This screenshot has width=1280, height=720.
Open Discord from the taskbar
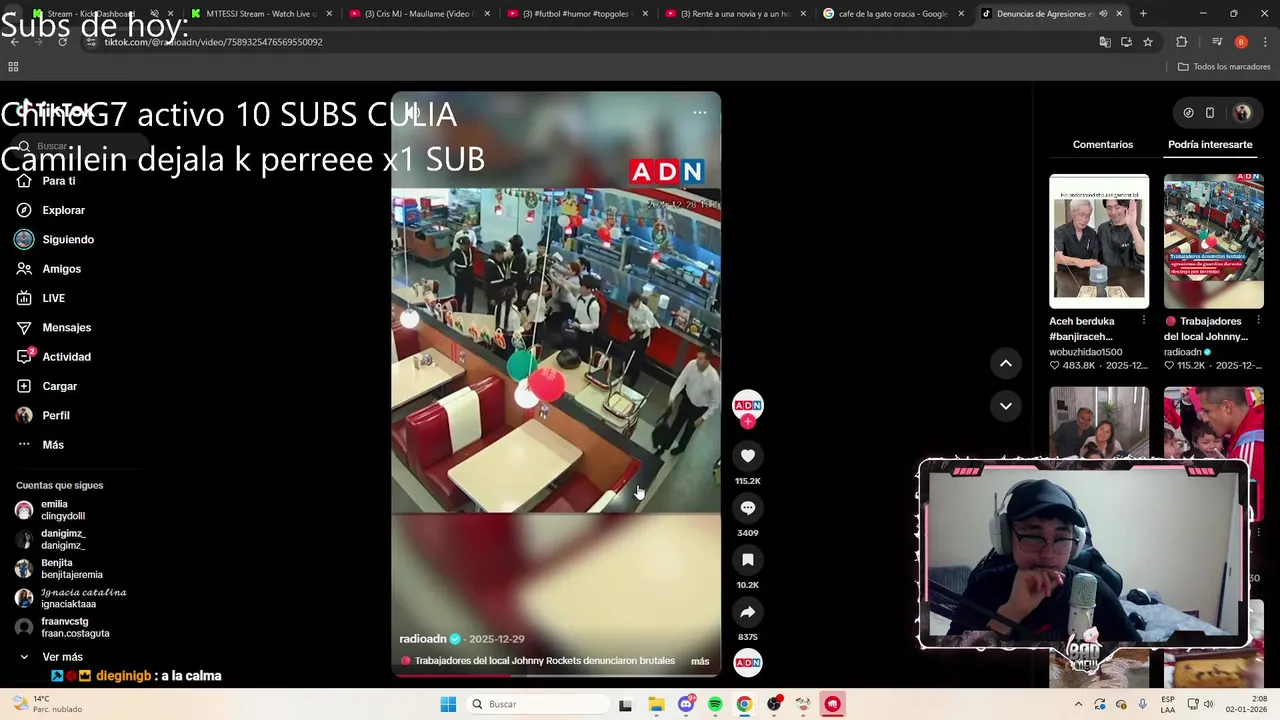coord(686,704)
